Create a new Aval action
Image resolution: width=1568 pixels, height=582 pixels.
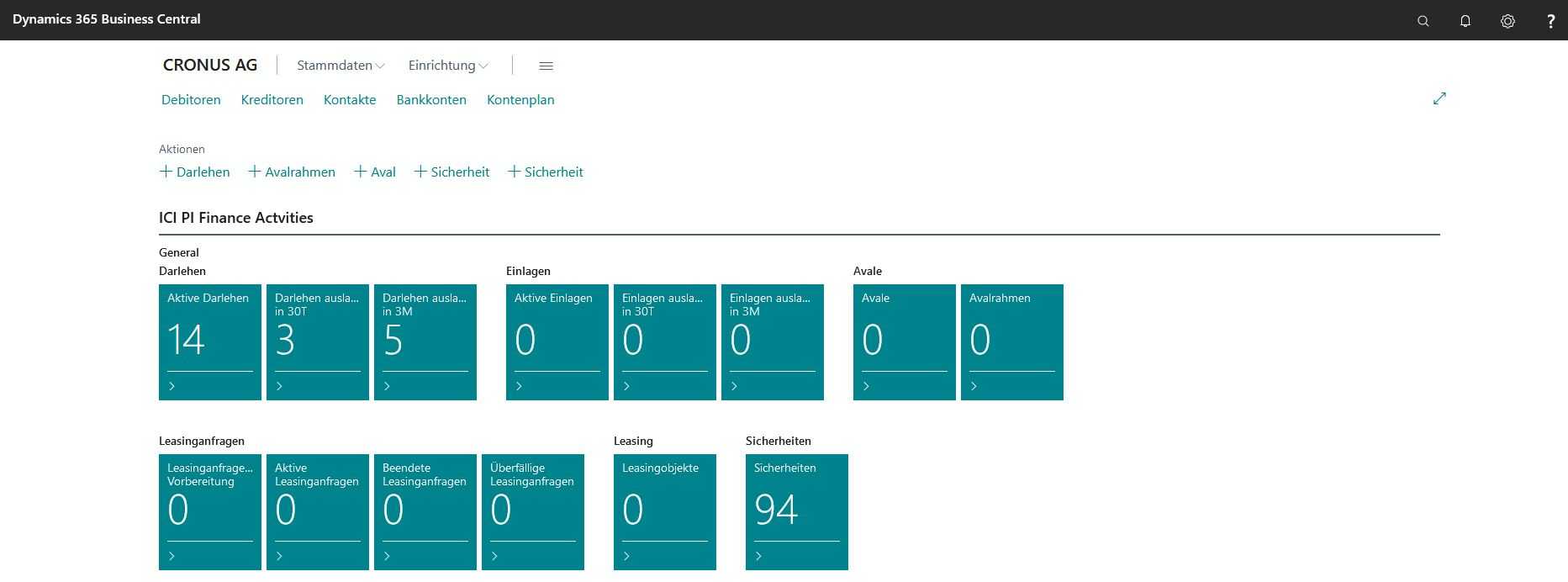[x=375, y=172]
